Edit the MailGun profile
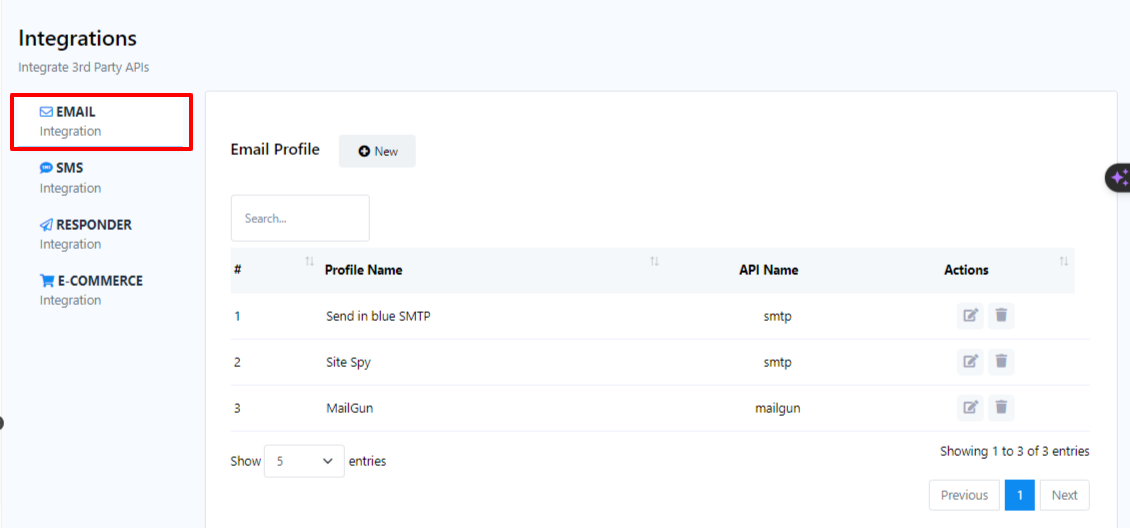Viewport: 1130px width, 528px height. tap(970, 408)
